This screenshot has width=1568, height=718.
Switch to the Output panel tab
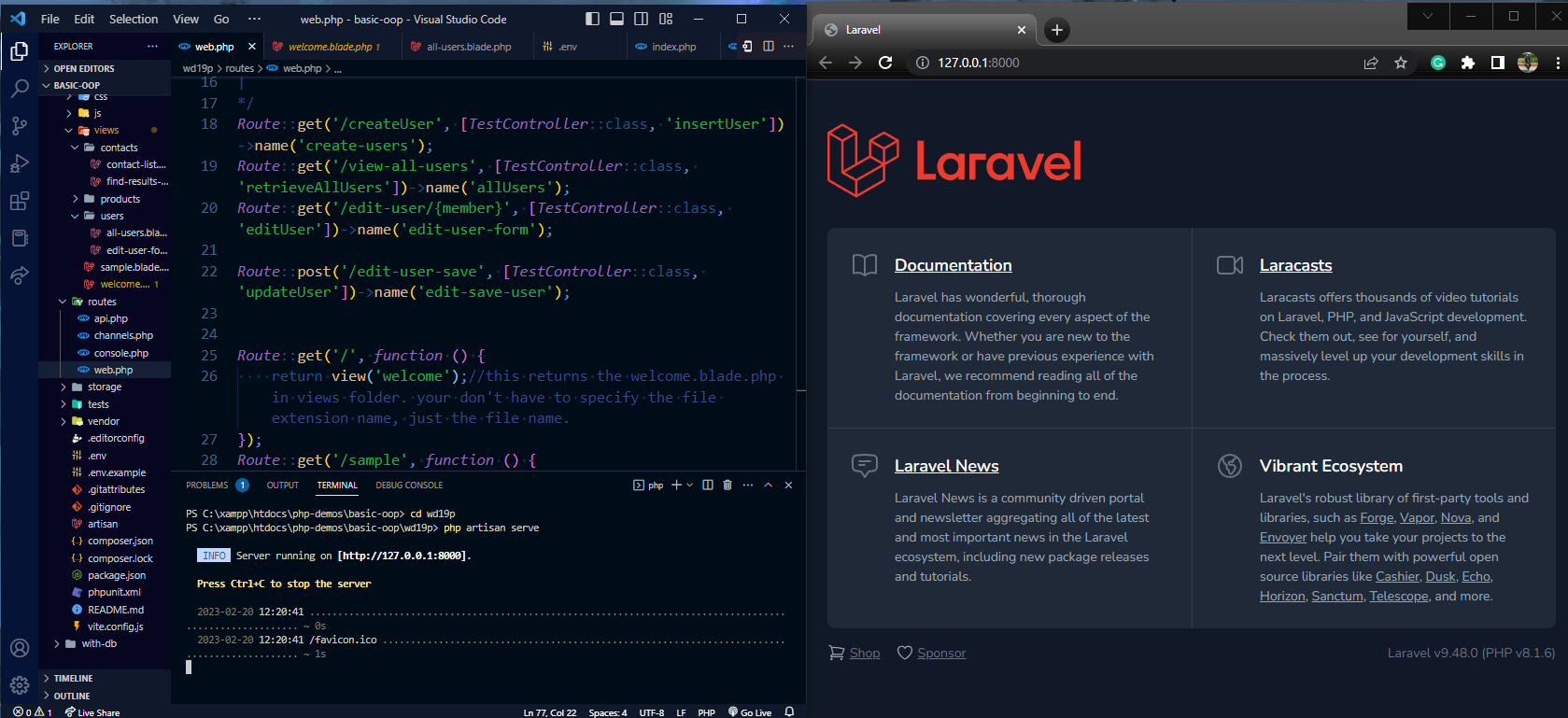pos(282,486)
